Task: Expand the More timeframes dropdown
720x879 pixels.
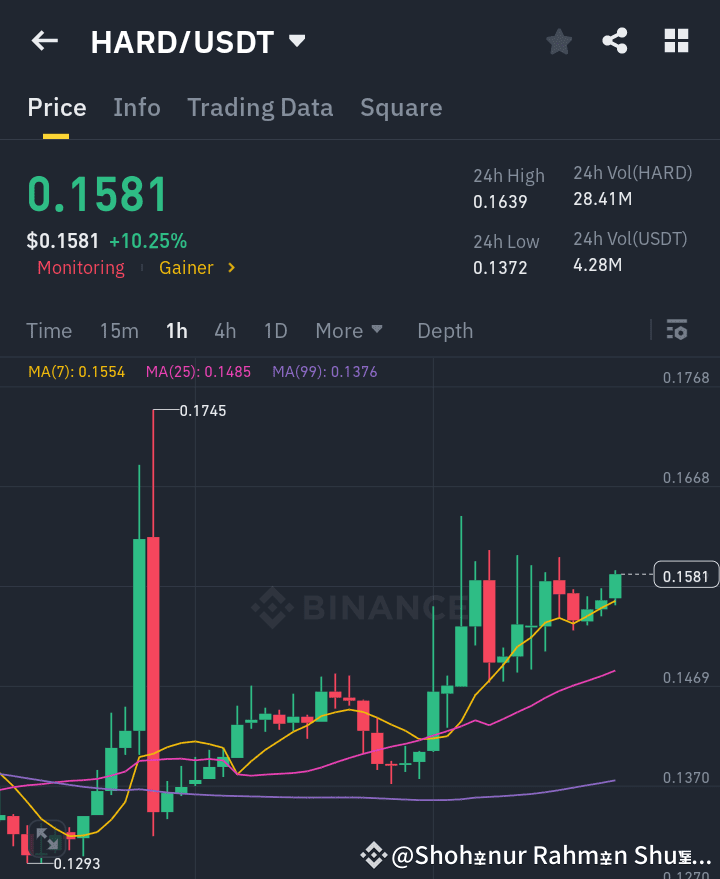Action: [349, 330]
